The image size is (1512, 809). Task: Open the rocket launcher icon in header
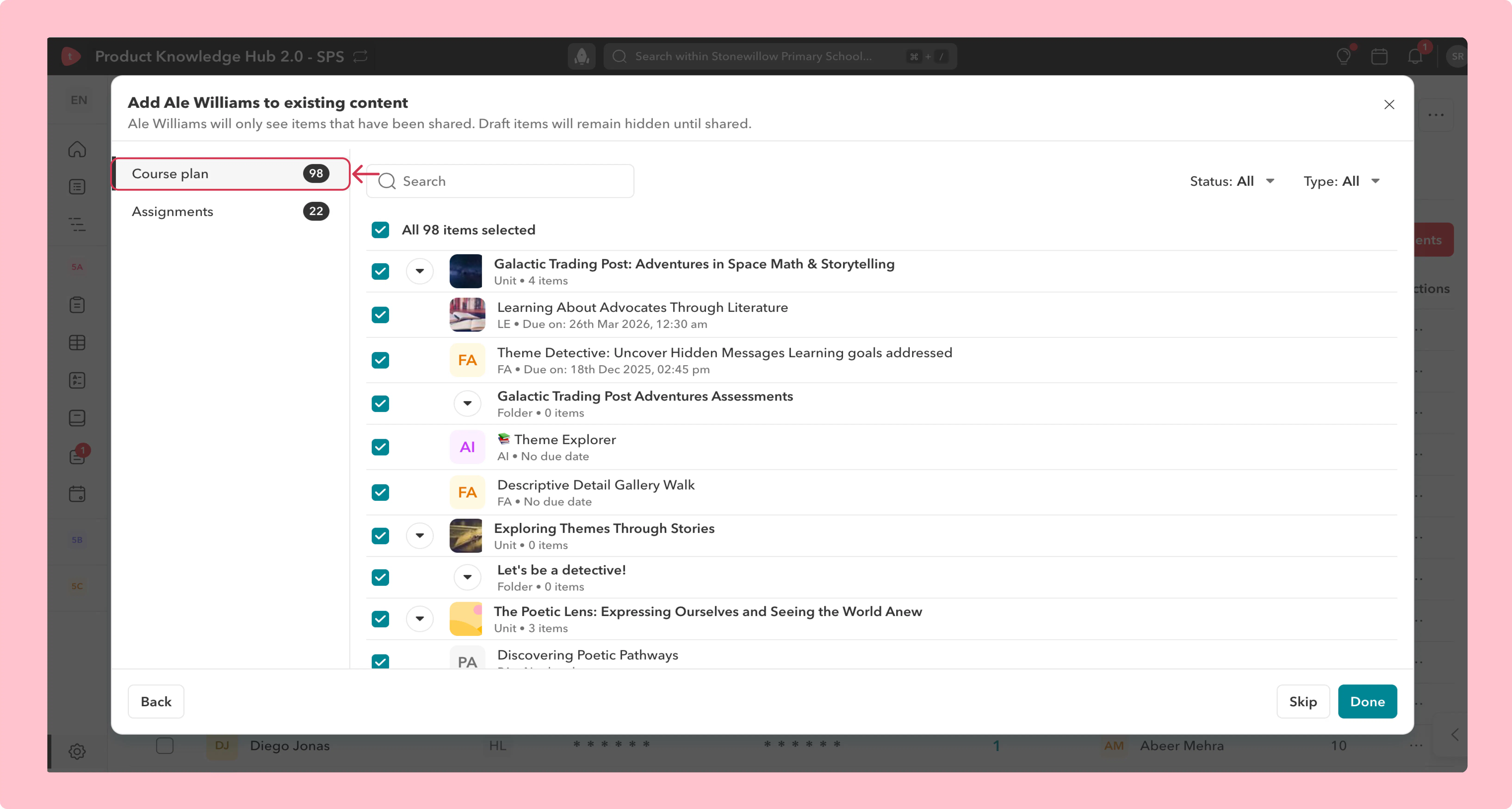582,56
